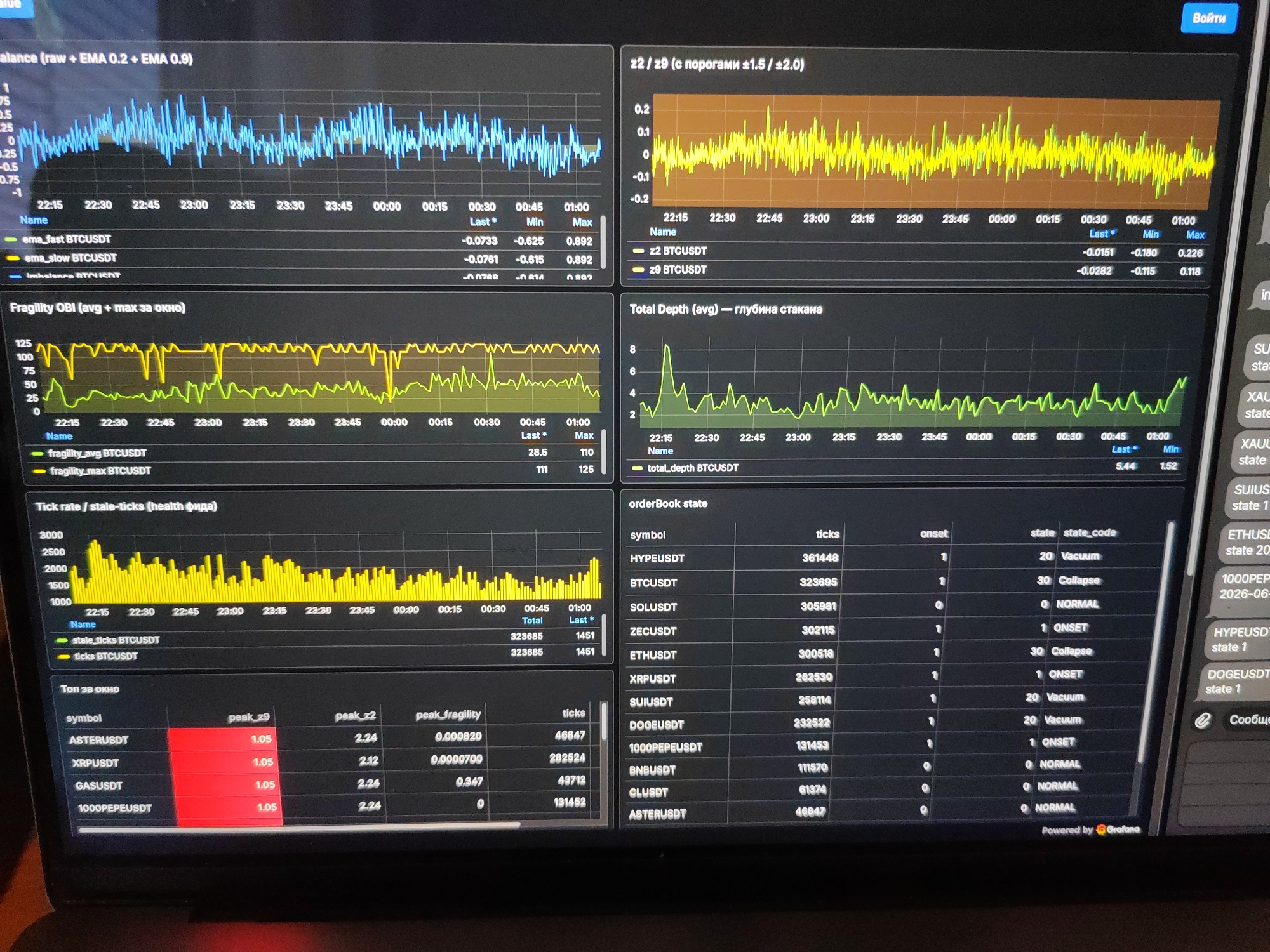Click the color marker beside total_depth BTCUSDT
The width and height of the screenshot is (1270, 952).
(x=637, y=468)
